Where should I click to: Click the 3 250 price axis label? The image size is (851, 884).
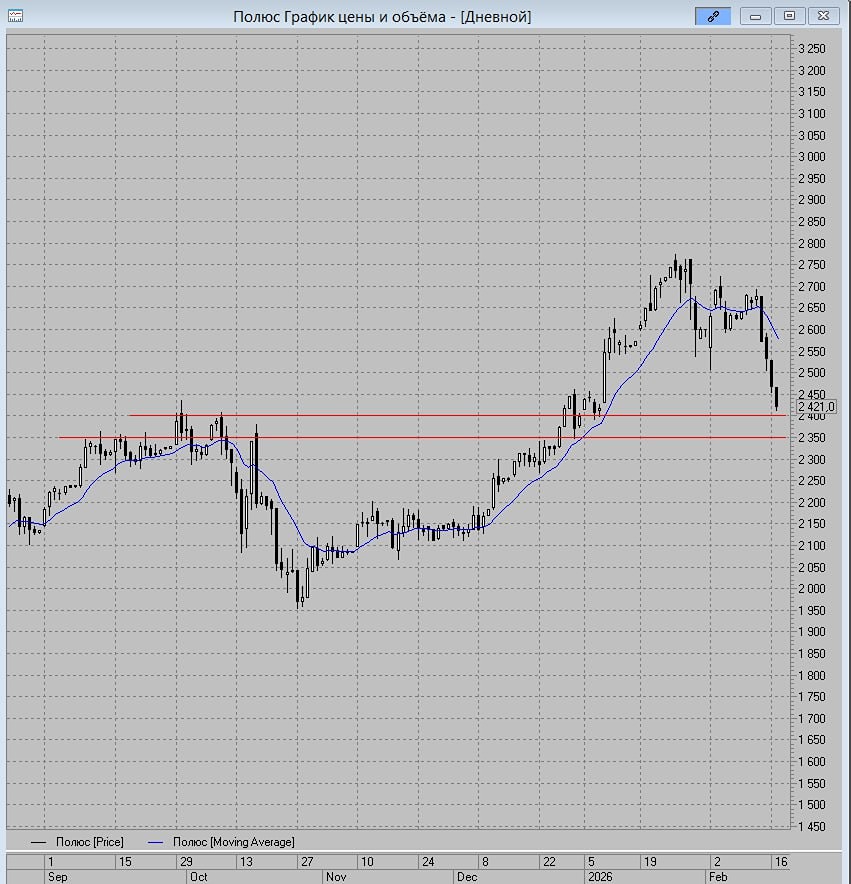click(x=812, y=48)
